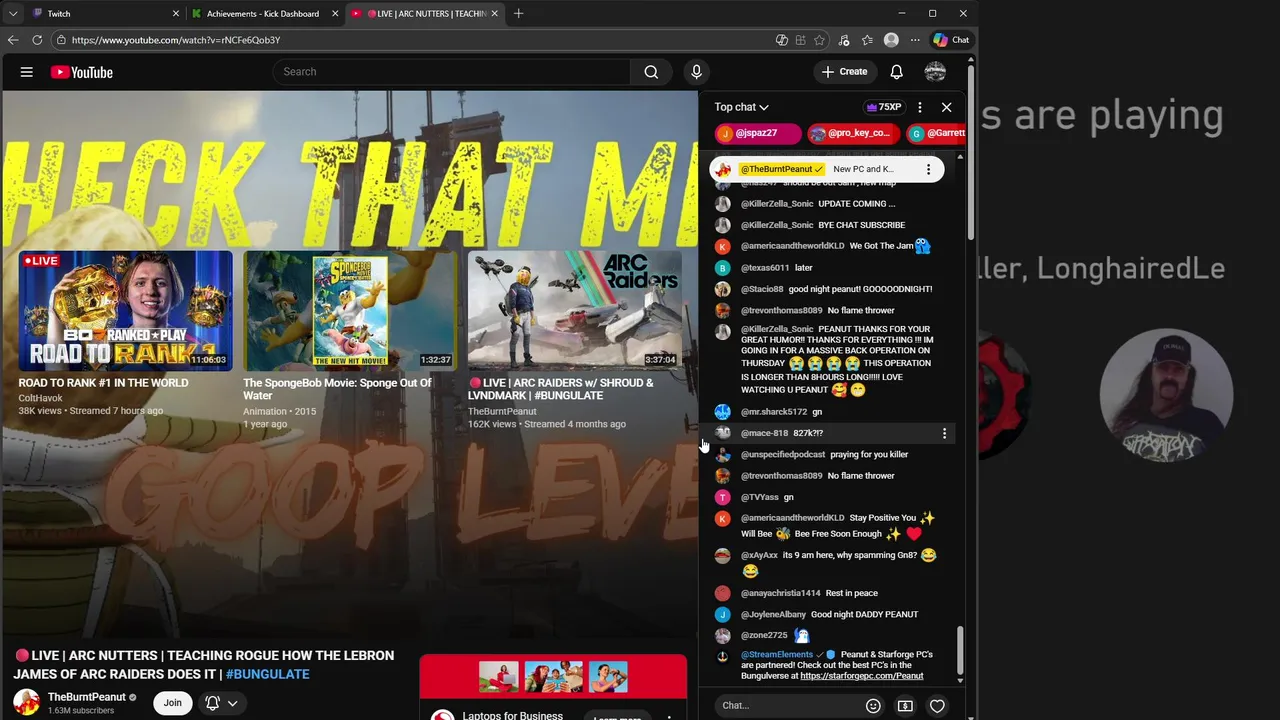Viewport: 1280px width, 720px height.
Task: Open the ColtHavok channel link
Action: click(40, 398)
